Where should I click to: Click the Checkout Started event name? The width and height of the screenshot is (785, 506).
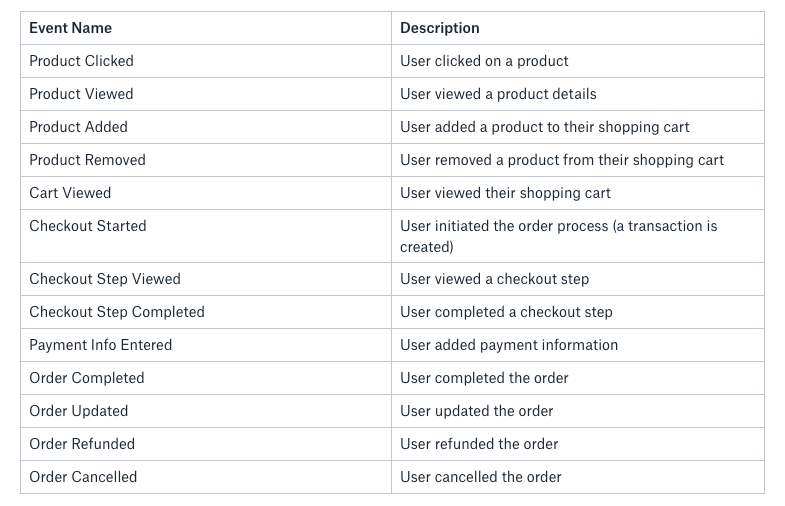click(x=88, y=226)
